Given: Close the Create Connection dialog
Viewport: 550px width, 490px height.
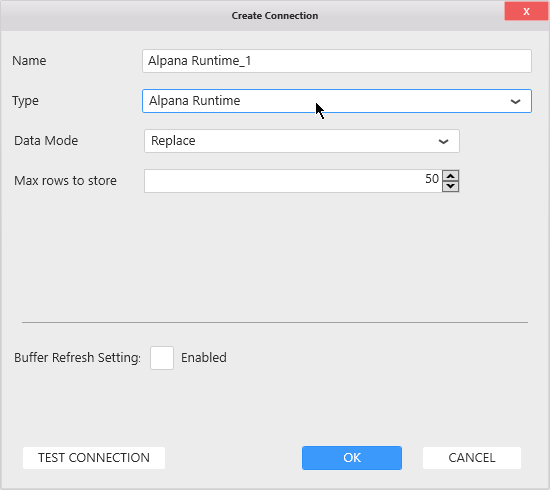Looking at the screenshot, I should (x=526, y=12).
